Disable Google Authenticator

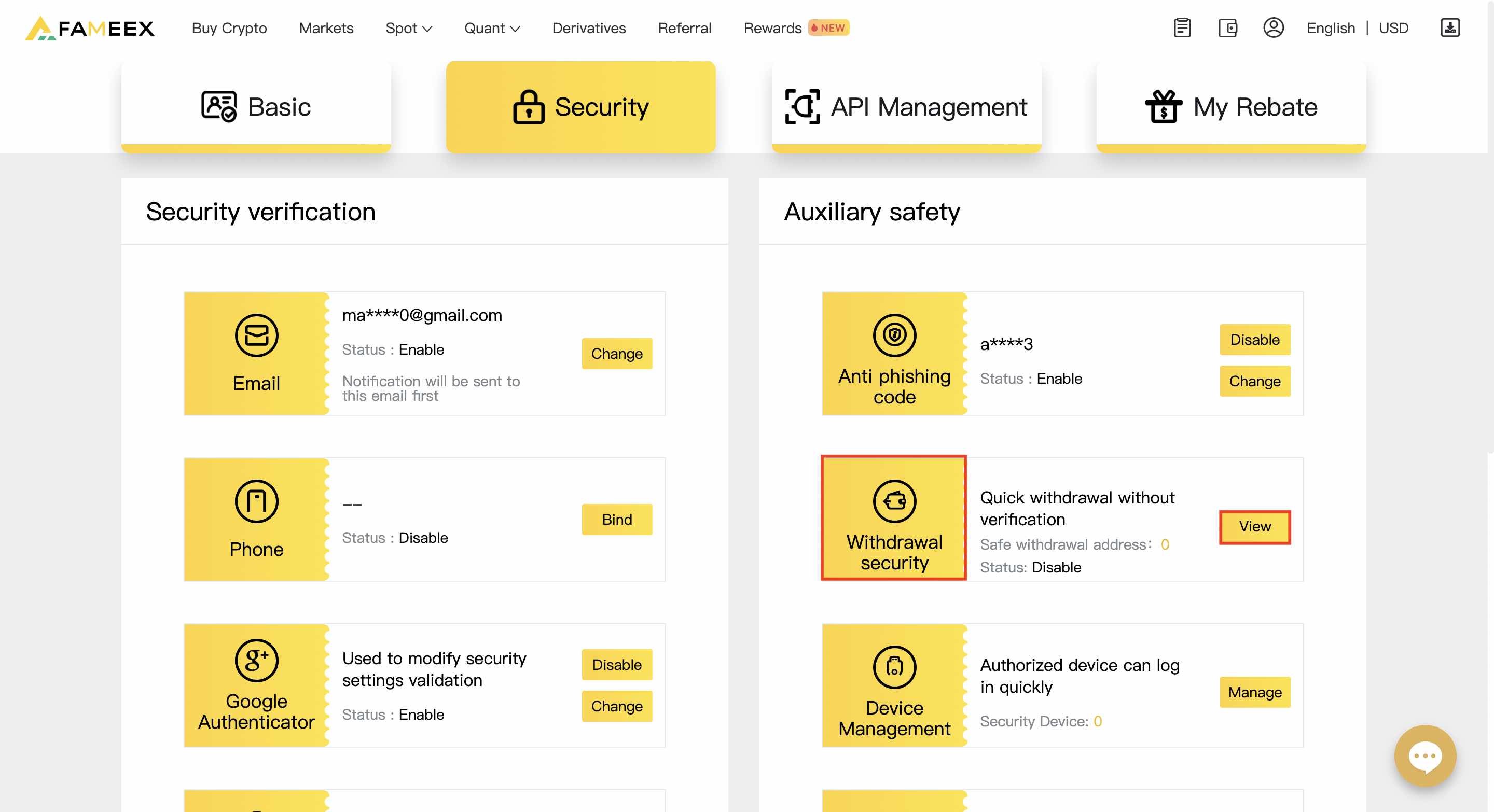click(x=616, y=664)
